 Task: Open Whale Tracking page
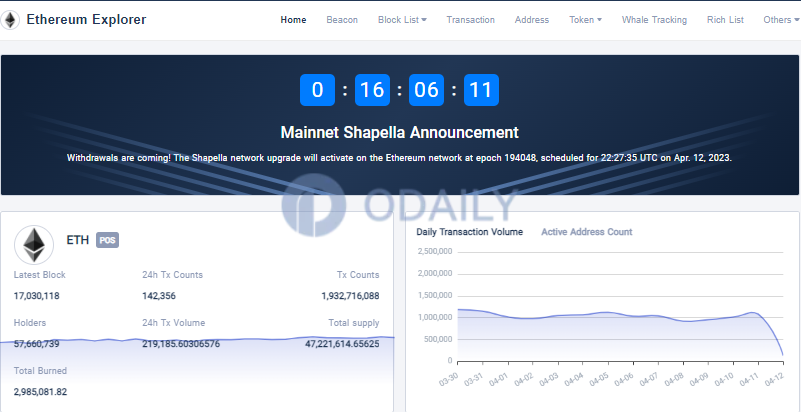[x=654, y=20]
